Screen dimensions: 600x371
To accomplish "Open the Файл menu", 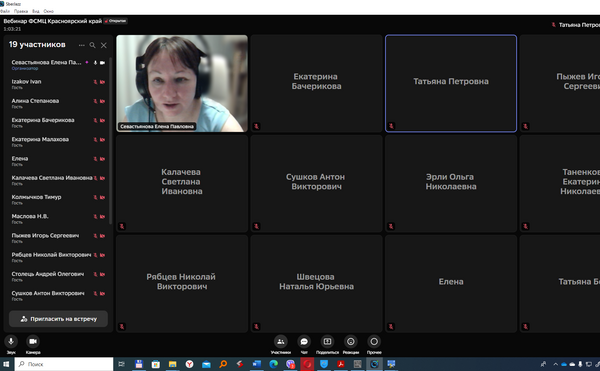I will tap(5, 11).
